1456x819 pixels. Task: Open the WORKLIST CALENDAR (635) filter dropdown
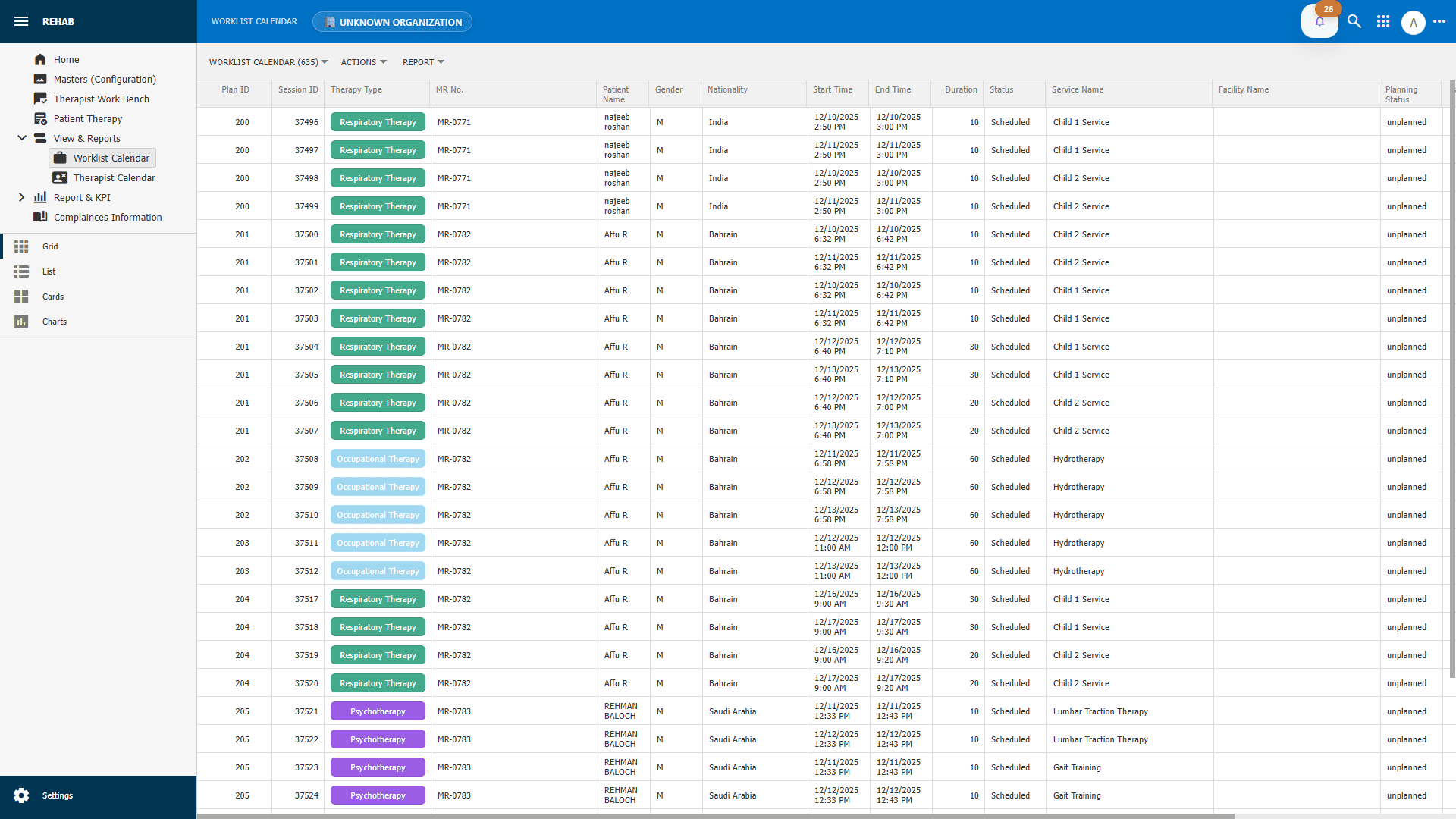[x=268, y=62]
